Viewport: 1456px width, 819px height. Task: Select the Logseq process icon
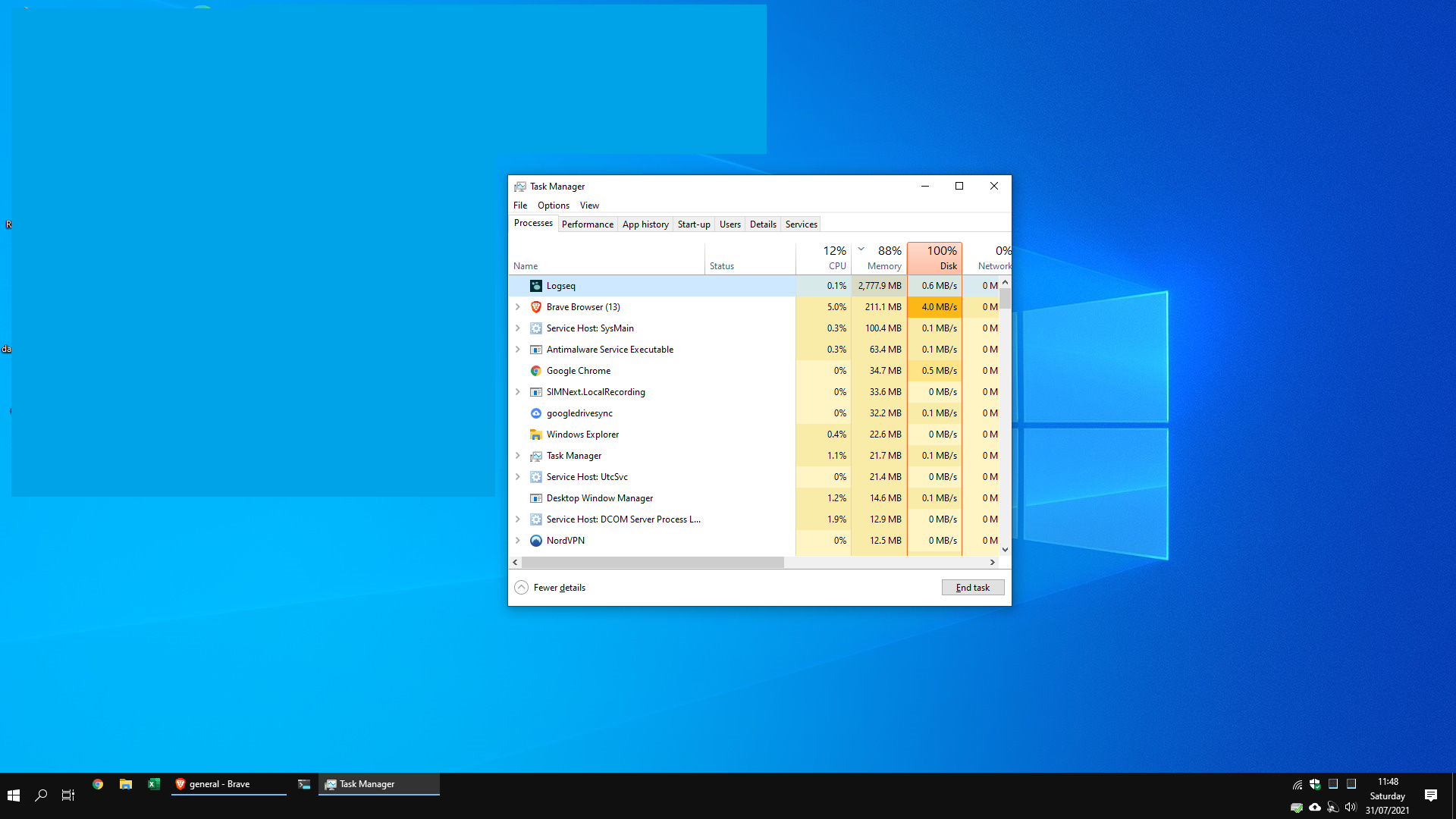pos(536,286)
